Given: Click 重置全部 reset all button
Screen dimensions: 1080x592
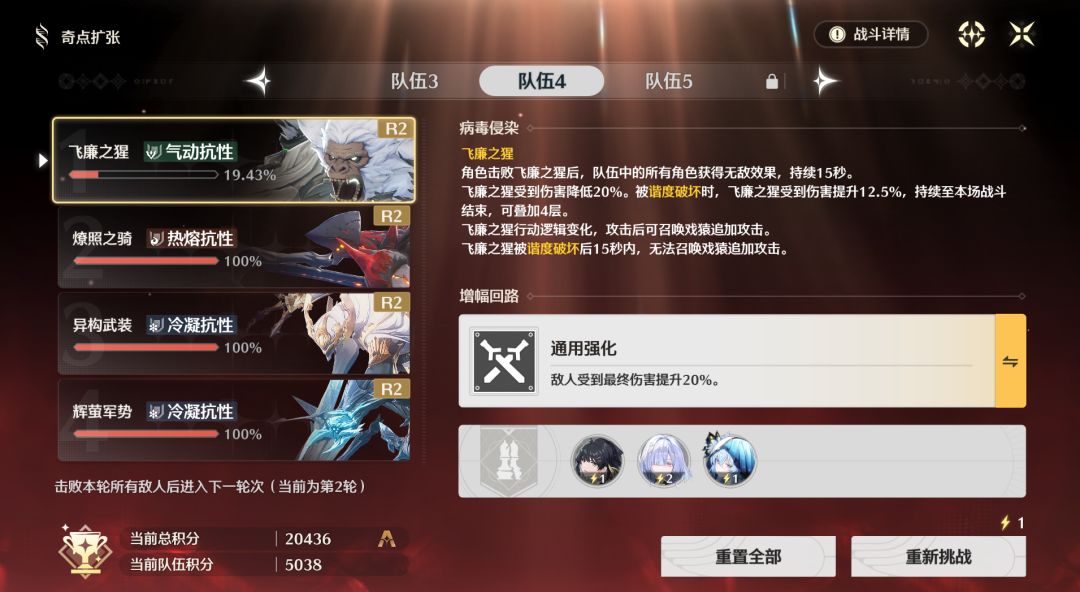Looking at the screenshot, I should coord(749,556).
